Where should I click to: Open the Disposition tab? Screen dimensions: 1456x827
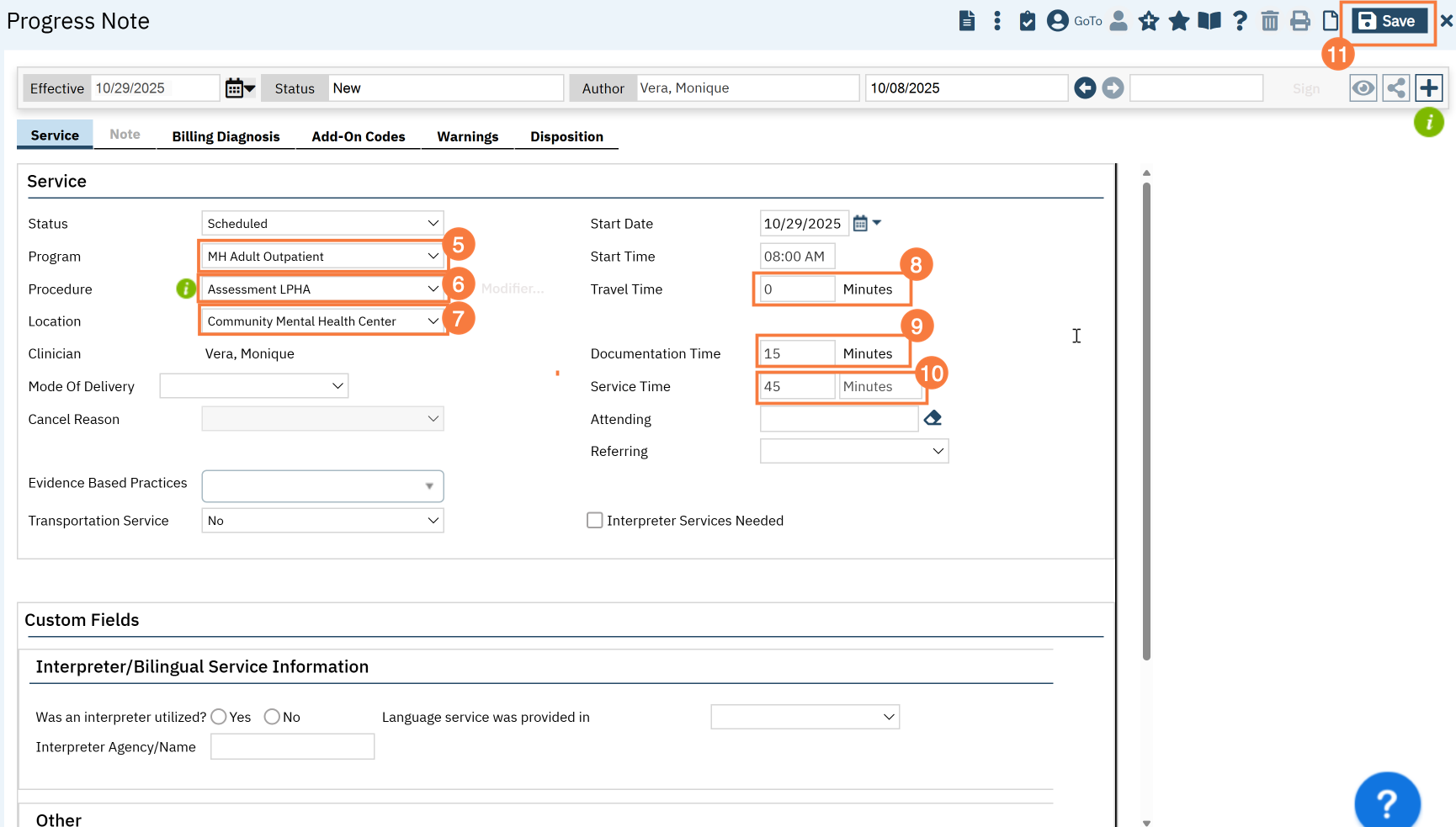click(566, 136)
